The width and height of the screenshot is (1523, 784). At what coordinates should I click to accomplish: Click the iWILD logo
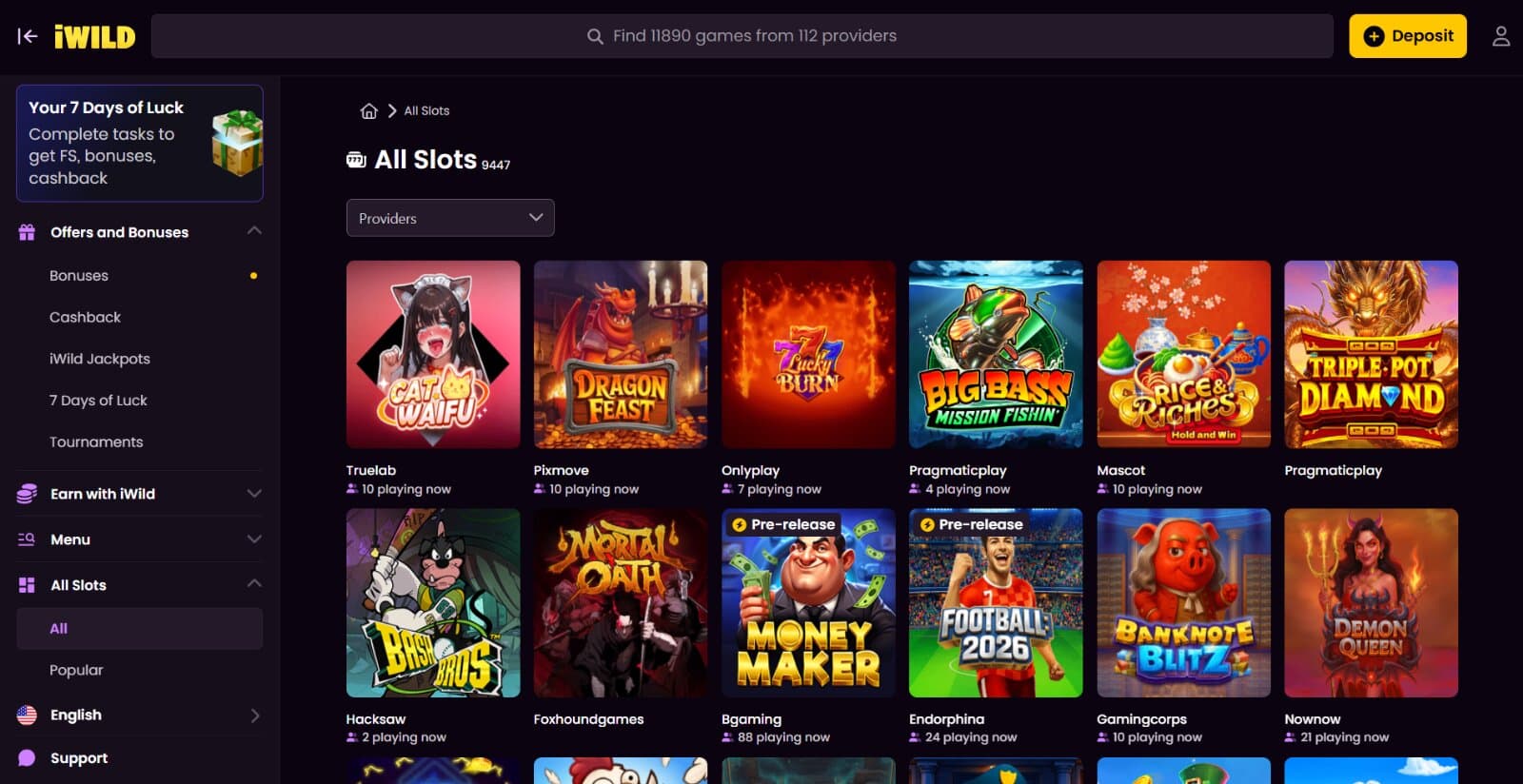[x=94, y=36]
